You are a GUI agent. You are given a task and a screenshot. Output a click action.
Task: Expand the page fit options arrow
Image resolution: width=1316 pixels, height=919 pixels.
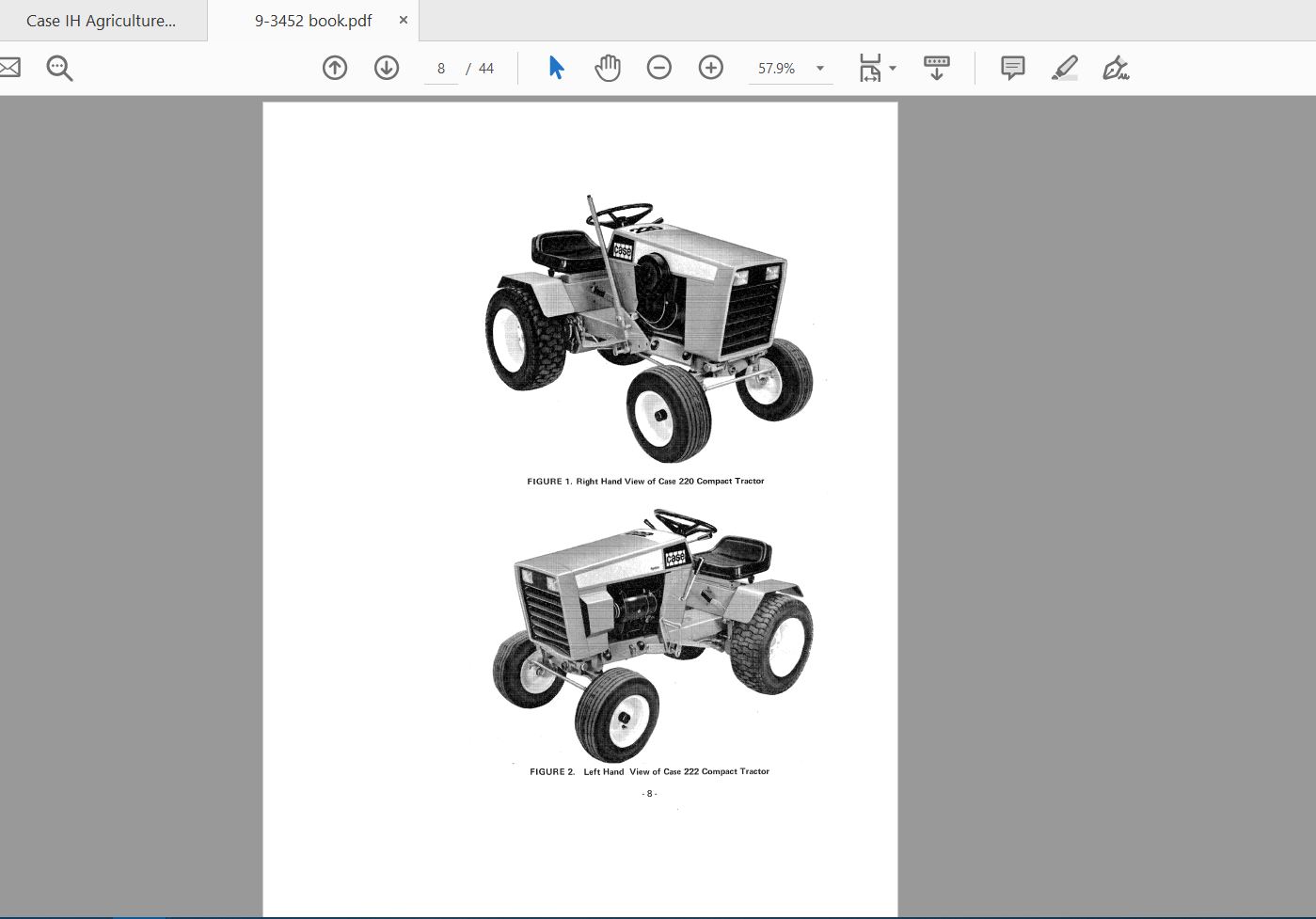893,69
